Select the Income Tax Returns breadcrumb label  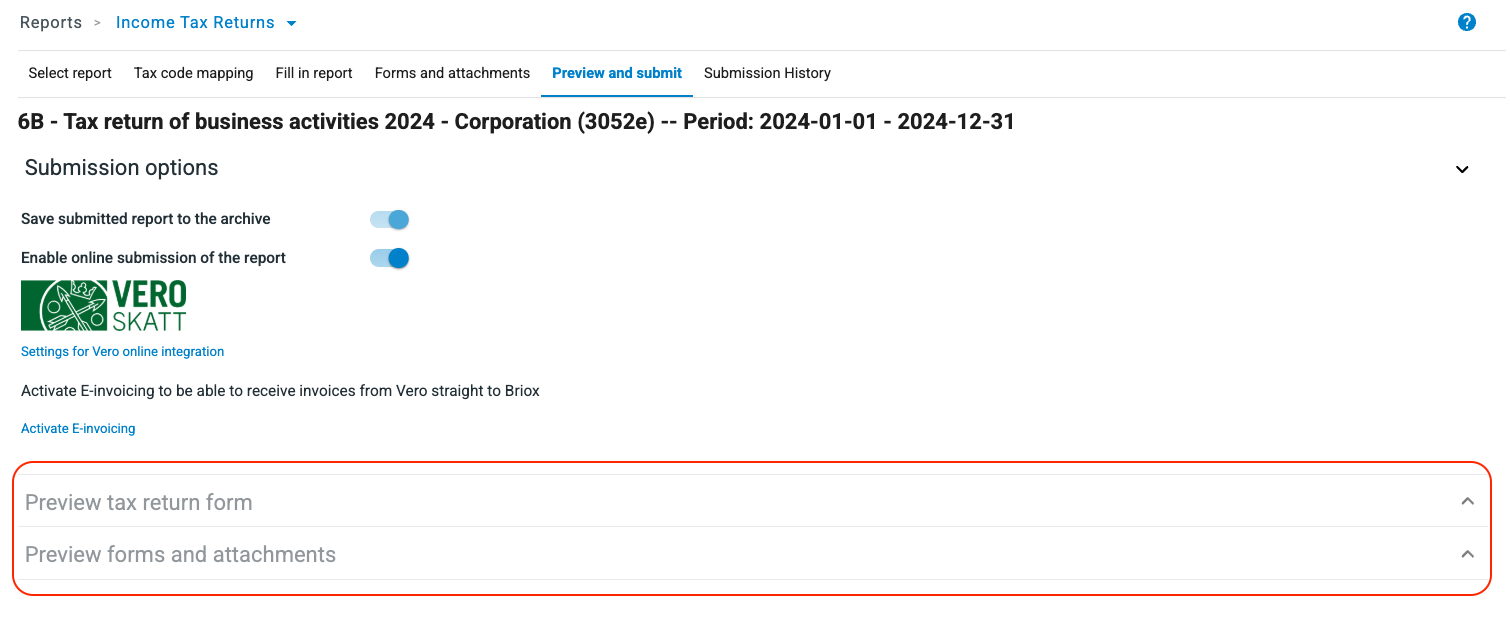pos(194,21)
